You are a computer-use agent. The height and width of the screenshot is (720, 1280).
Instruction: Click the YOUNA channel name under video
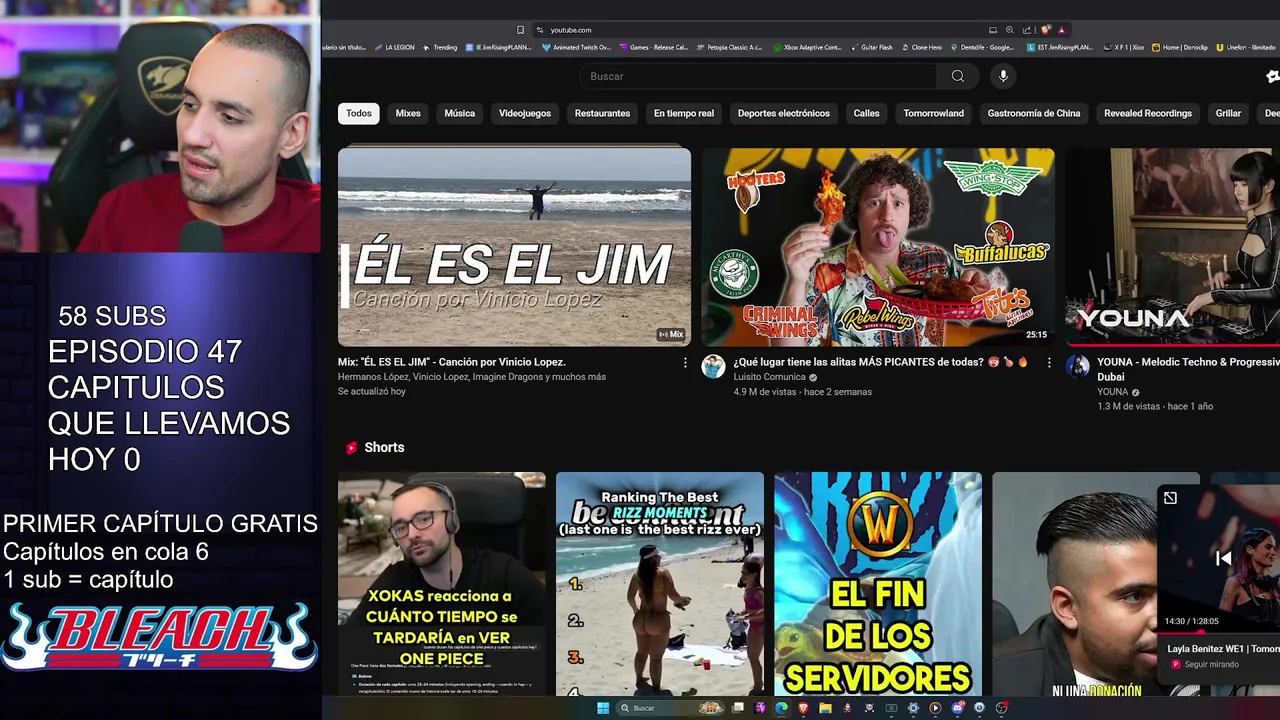1112,392
